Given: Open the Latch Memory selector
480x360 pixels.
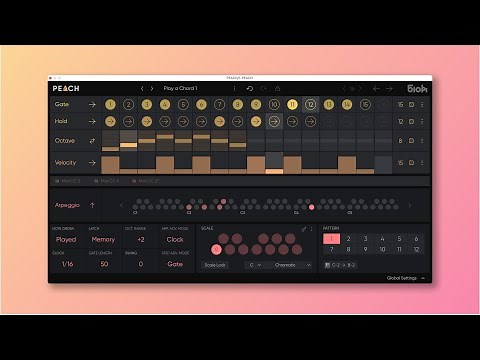Looking at the screenshot, I should click(103, 240).
